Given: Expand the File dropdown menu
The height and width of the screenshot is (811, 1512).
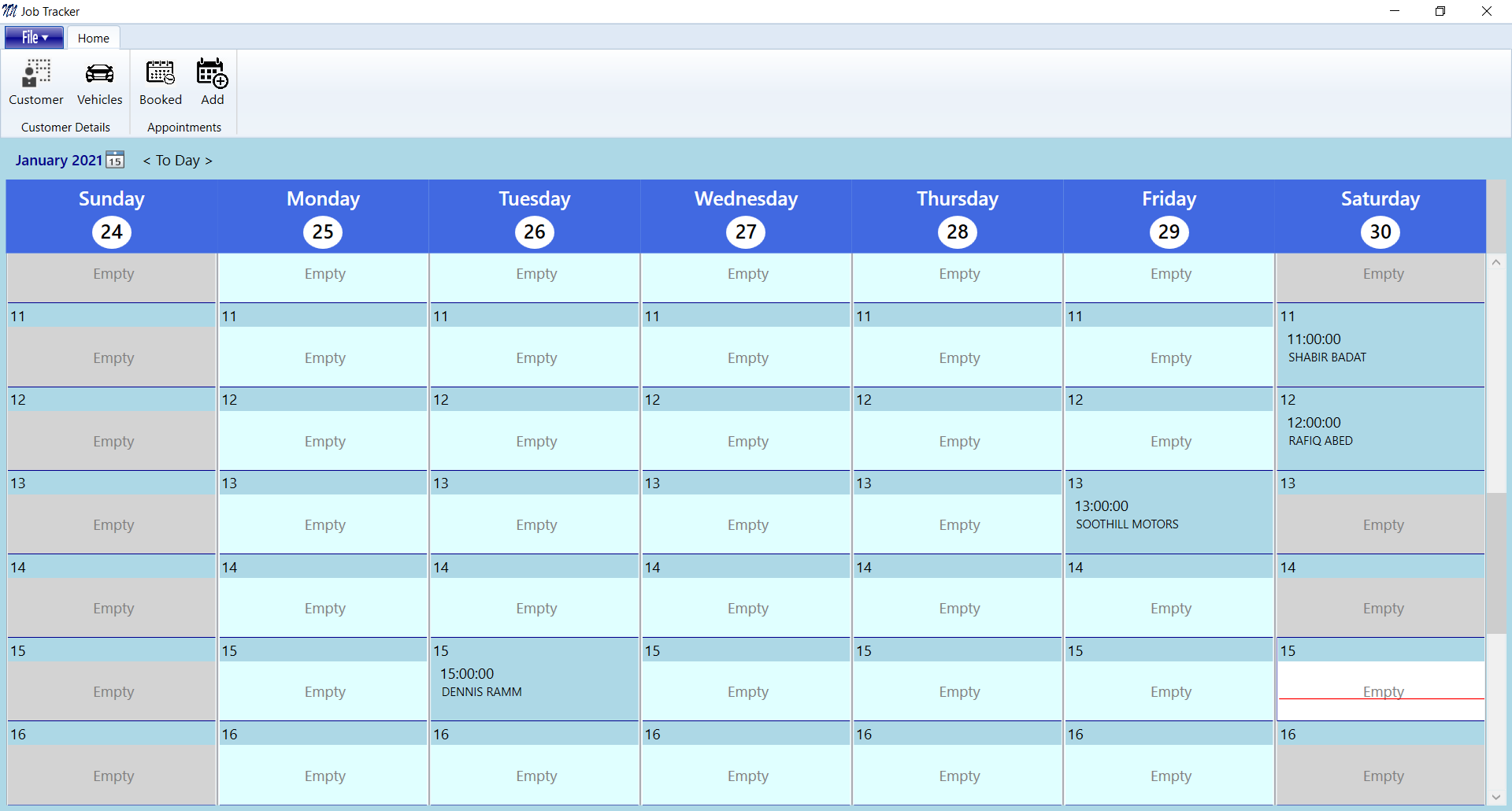Looking at the screenshot, I should coord(34,38).
